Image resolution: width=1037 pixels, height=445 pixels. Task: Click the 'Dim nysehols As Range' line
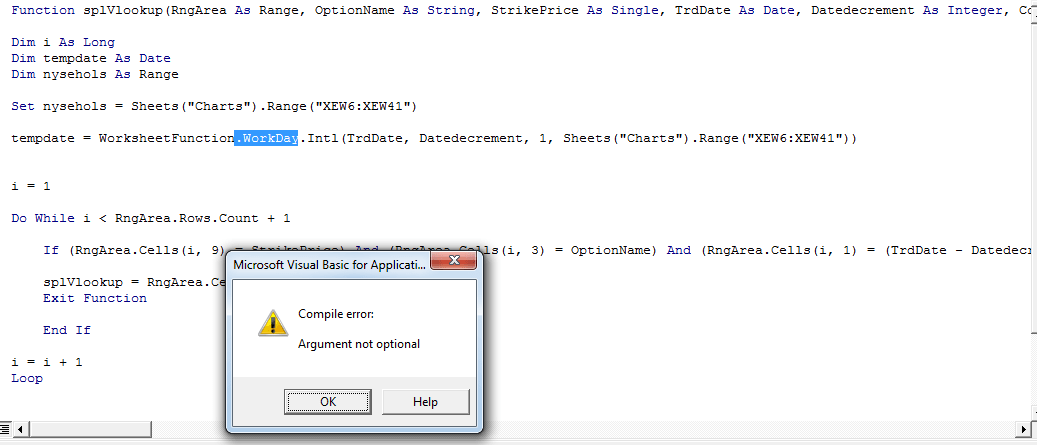[x=95, y=74]
